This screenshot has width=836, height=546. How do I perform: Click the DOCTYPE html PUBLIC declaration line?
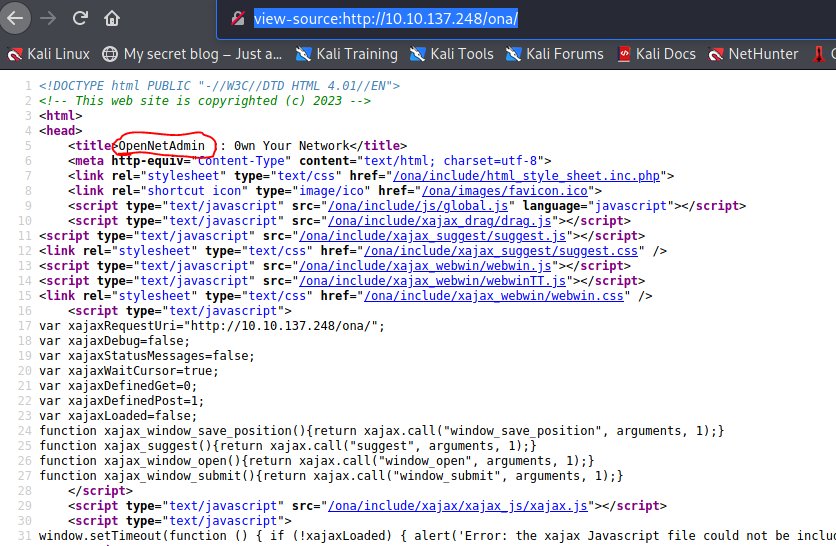click(219, 86)
